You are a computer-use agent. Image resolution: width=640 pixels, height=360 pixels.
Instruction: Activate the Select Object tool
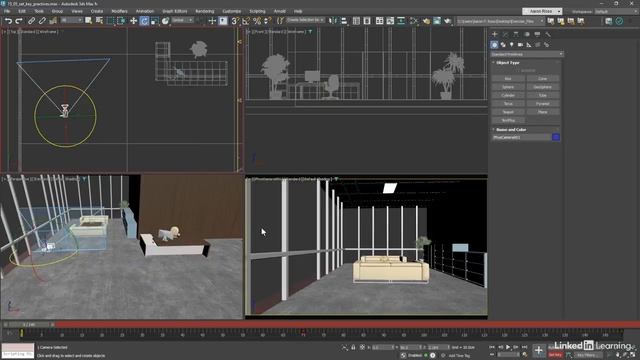click(88, 21)
